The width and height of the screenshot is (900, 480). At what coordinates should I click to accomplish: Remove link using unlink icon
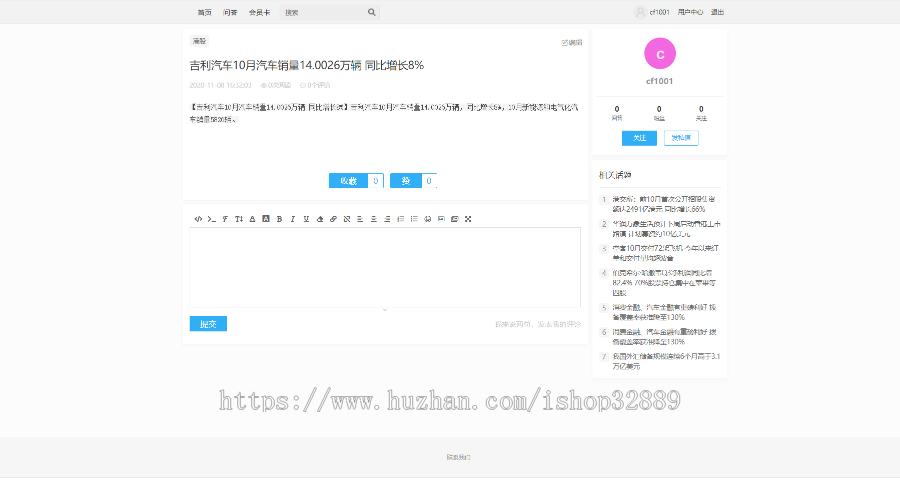pyautogui.click(x=347, y=219)
